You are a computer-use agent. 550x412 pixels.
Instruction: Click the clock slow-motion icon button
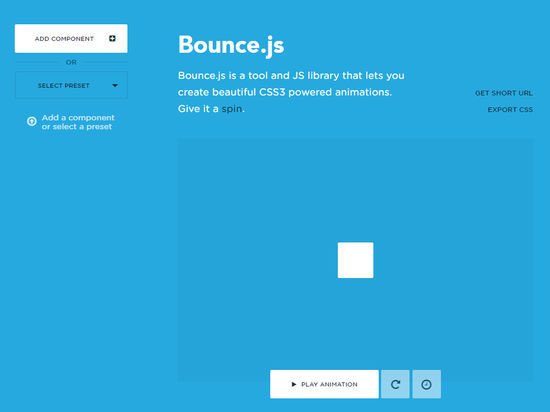pos(427,384)
